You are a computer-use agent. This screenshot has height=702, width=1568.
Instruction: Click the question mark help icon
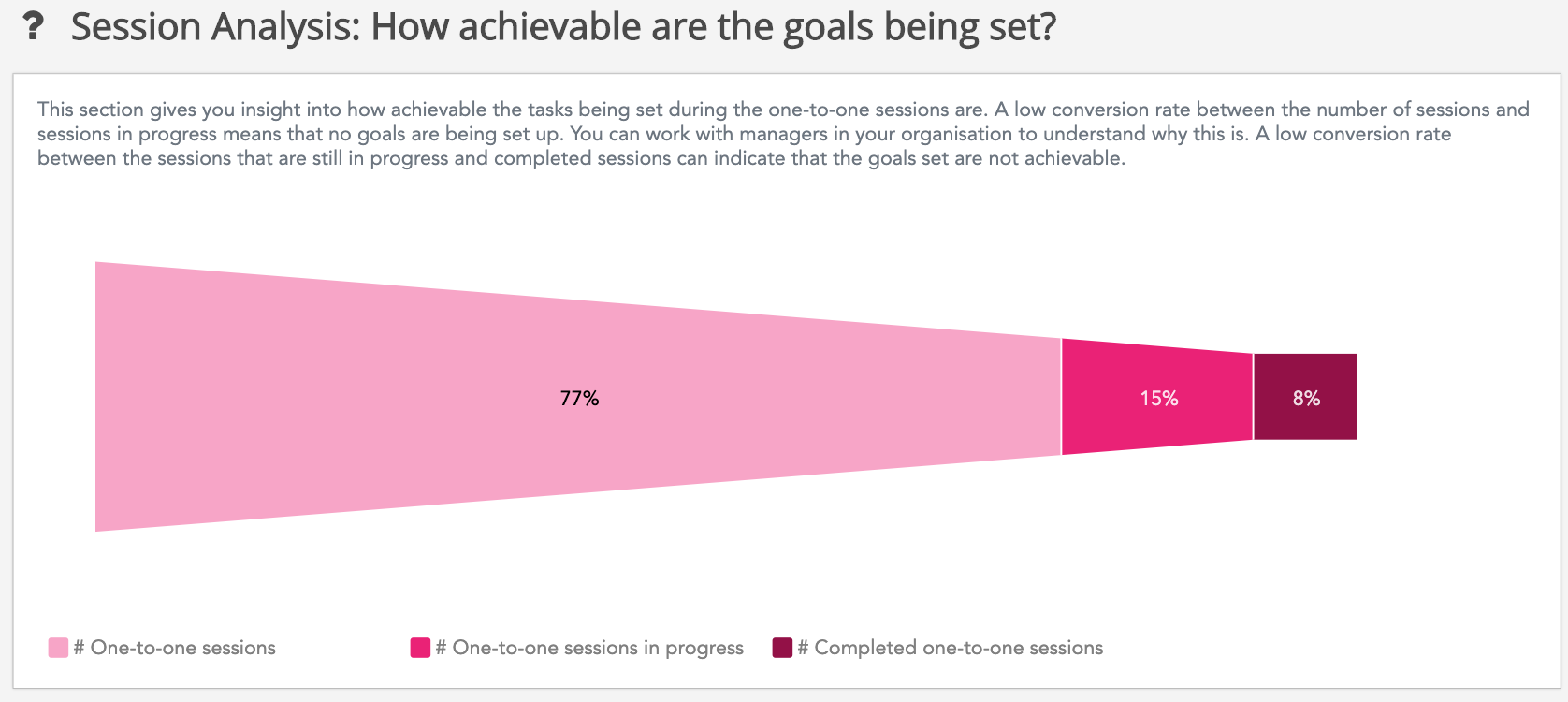pos(34,26)
